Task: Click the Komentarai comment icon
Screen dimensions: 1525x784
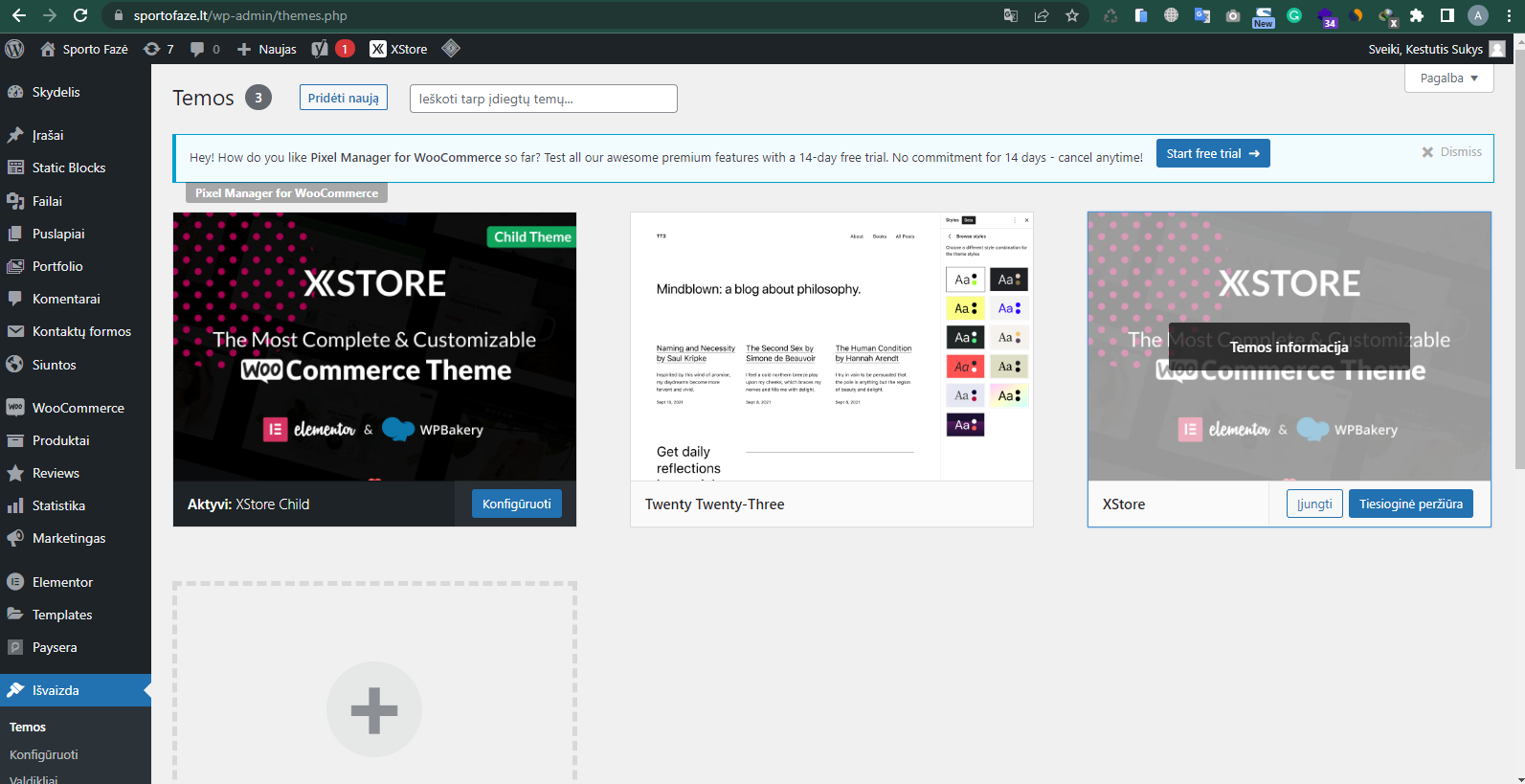Action: click(x=15, y=299)
